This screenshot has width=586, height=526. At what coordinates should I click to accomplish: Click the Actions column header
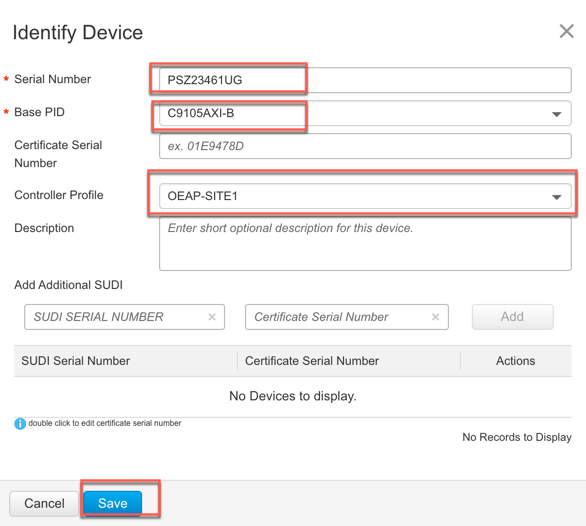pyautogui.click(x=516, y=361)
